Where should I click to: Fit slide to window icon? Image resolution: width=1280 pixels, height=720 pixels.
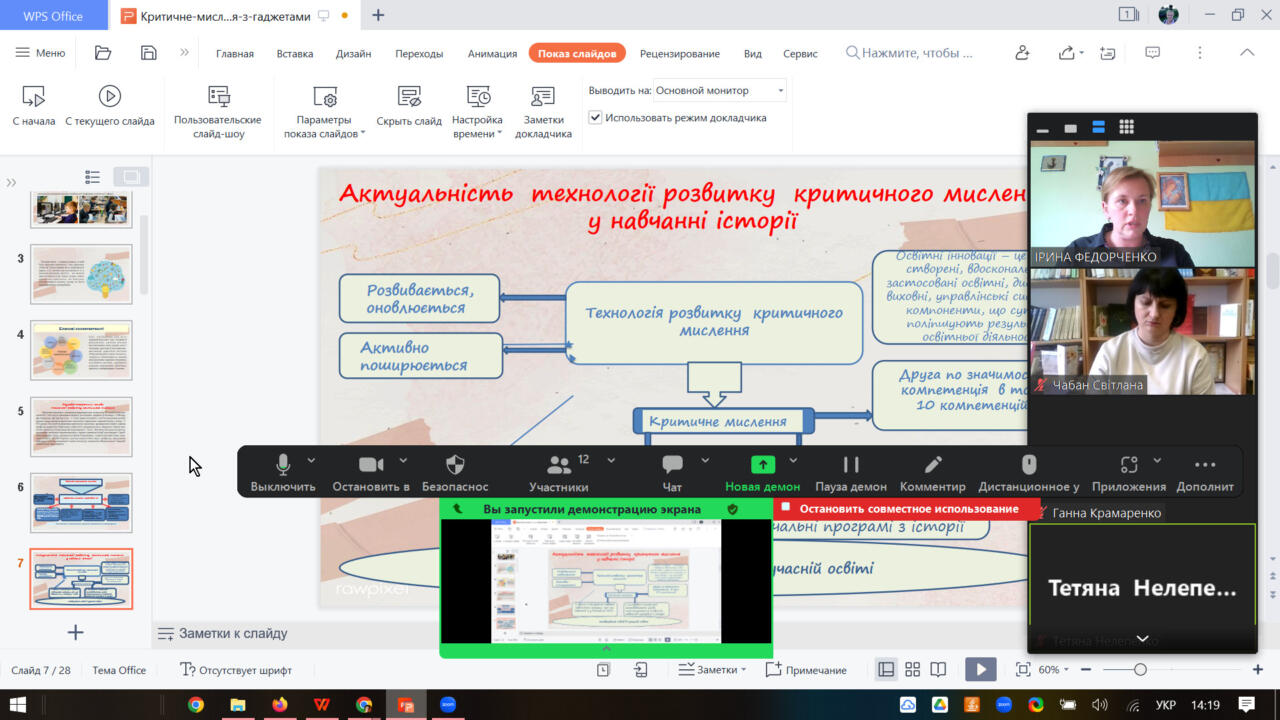[1023, 670]
